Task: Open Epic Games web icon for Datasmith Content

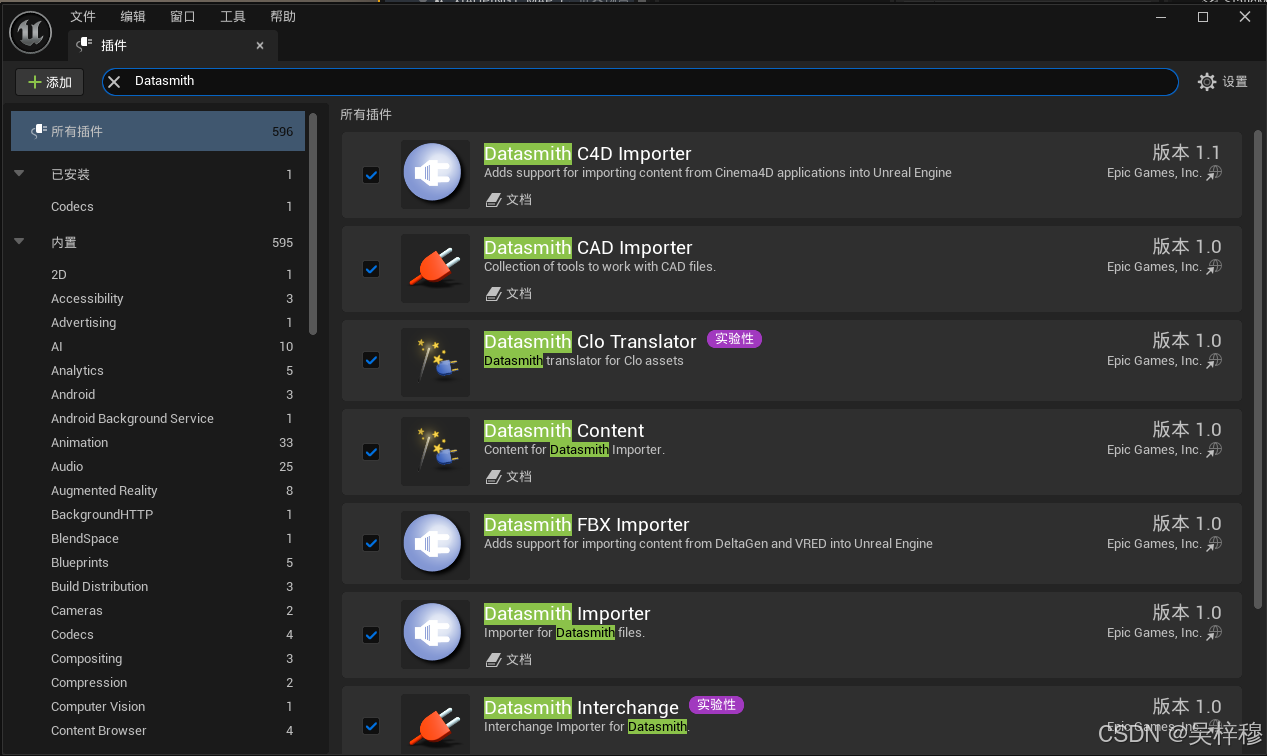Action: click(x=1214, y=450)
